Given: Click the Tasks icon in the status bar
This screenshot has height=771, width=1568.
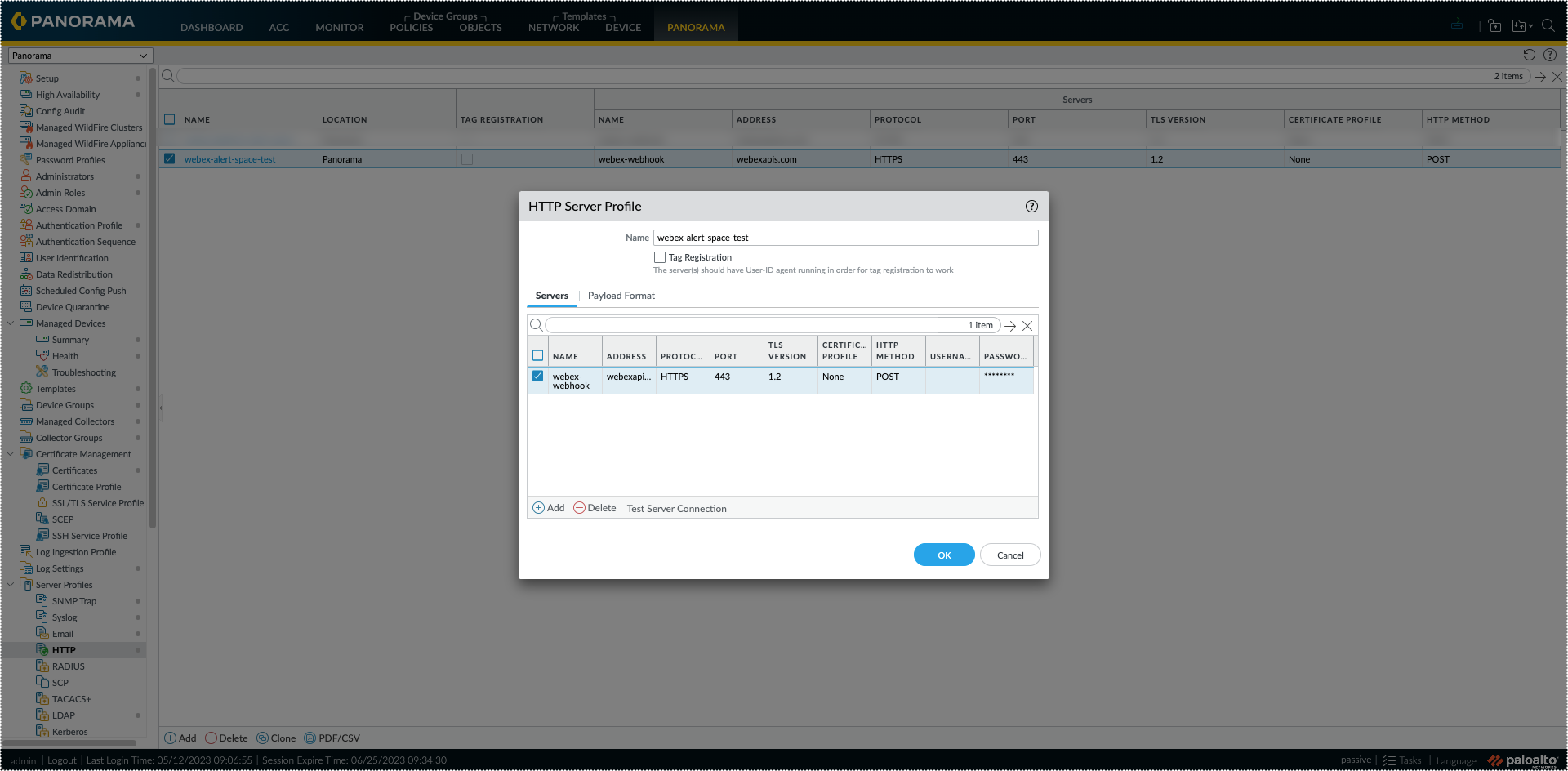Looking at the screenshot, I should 1388,760.
